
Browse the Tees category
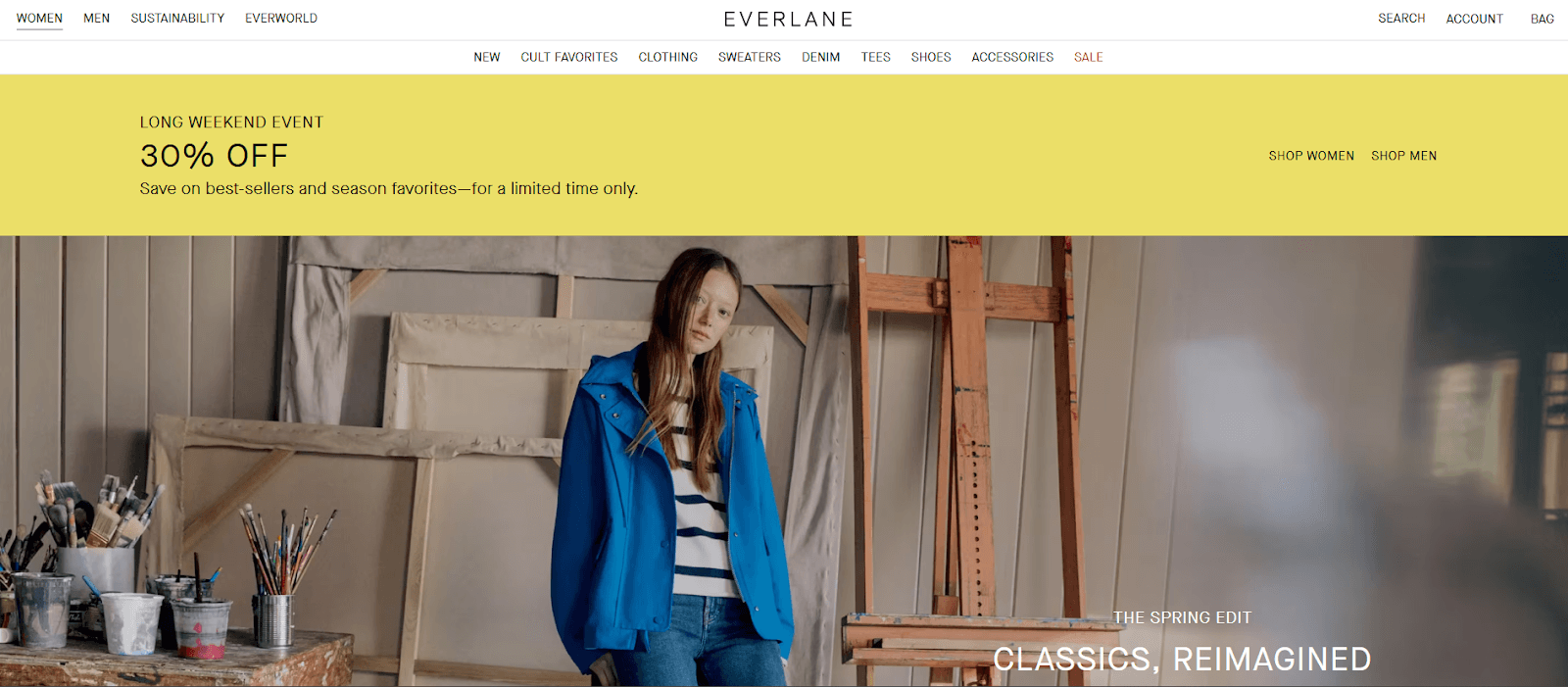pos(876,57)
